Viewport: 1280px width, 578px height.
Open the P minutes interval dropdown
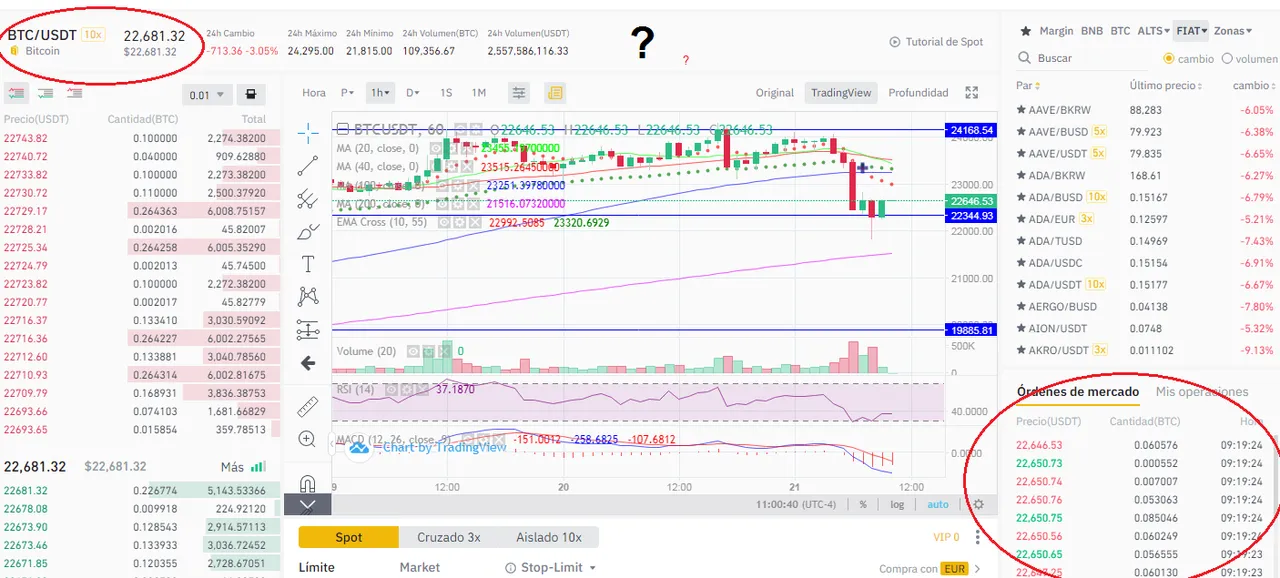(347, 93)
